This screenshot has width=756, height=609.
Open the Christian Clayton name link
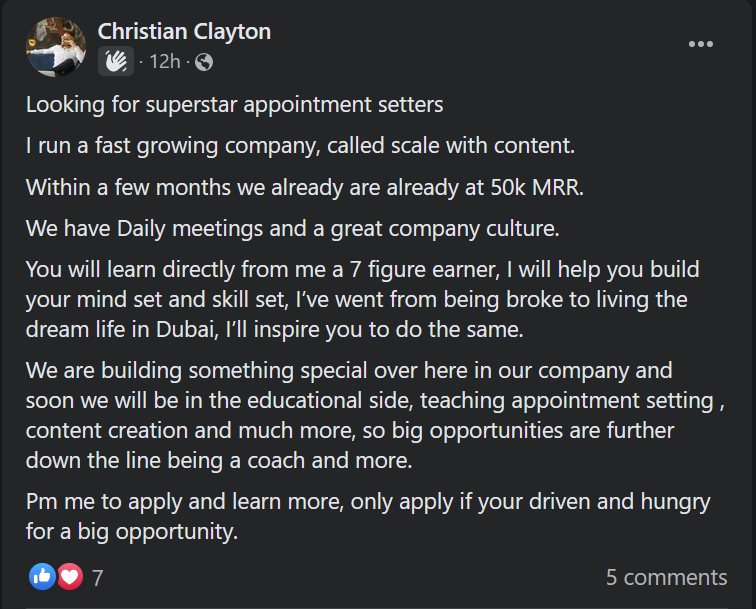click(184, 32)
